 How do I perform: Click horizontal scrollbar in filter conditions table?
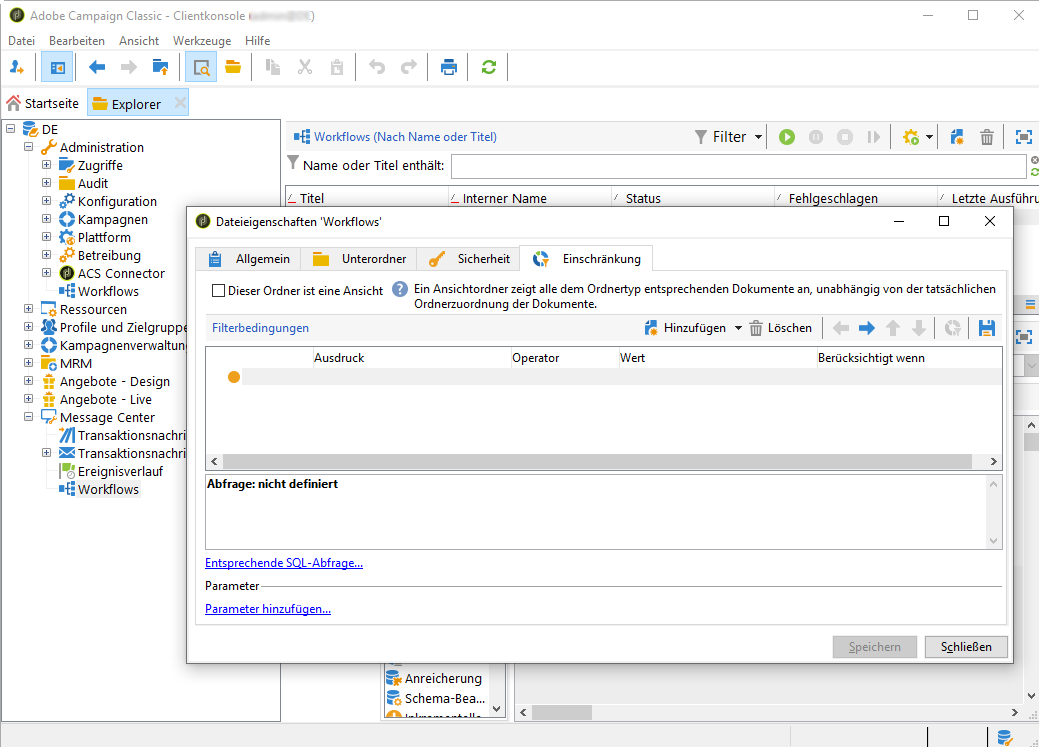(x=597, y=461)
